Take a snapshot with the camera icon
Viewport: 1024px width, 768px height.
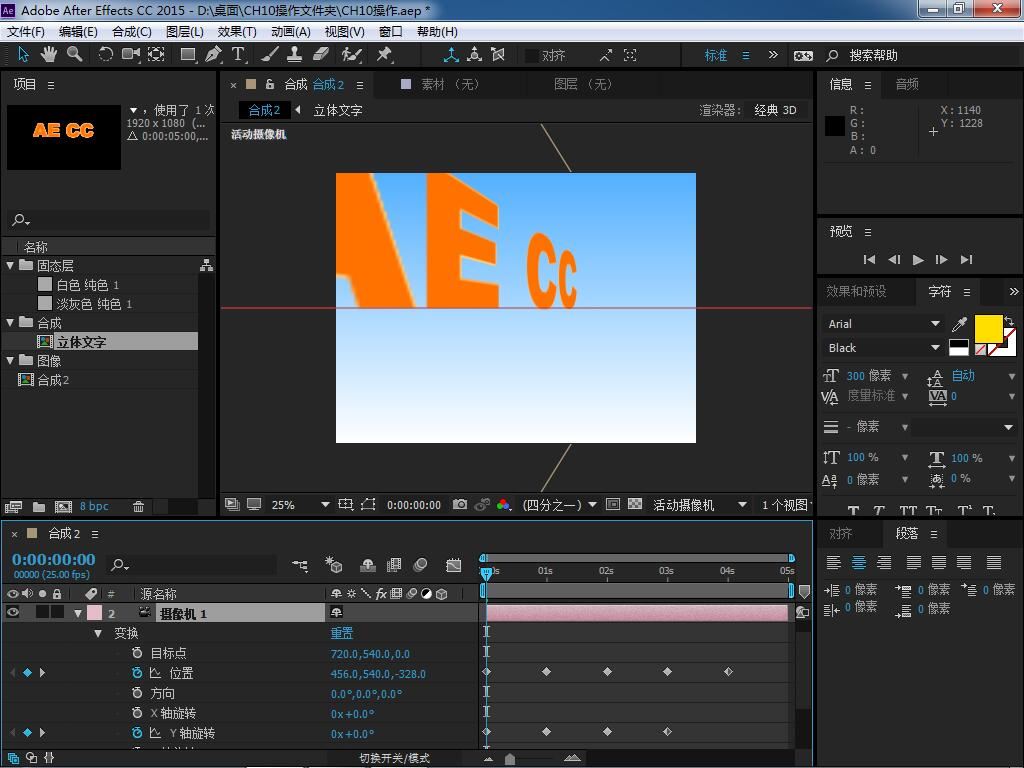coord(460,504)
